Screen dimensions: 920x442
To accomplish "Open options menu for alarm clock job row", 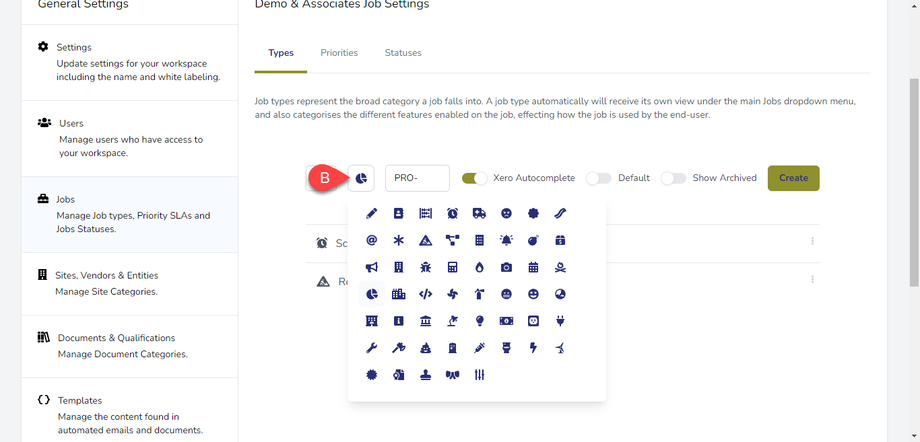I will tap(812, 241).
